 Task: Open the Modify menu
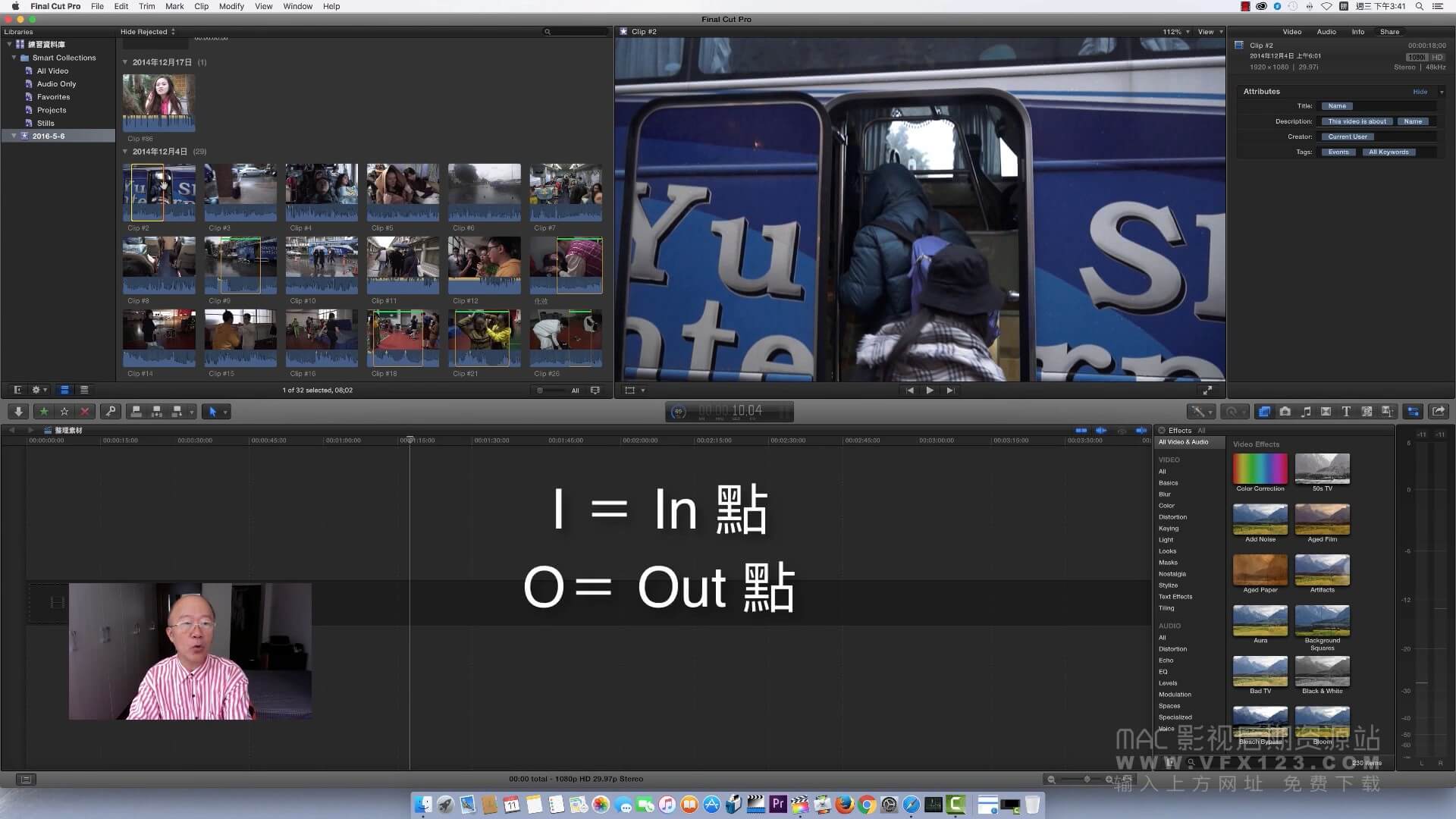pyautogui.click(x=231, y=6)
